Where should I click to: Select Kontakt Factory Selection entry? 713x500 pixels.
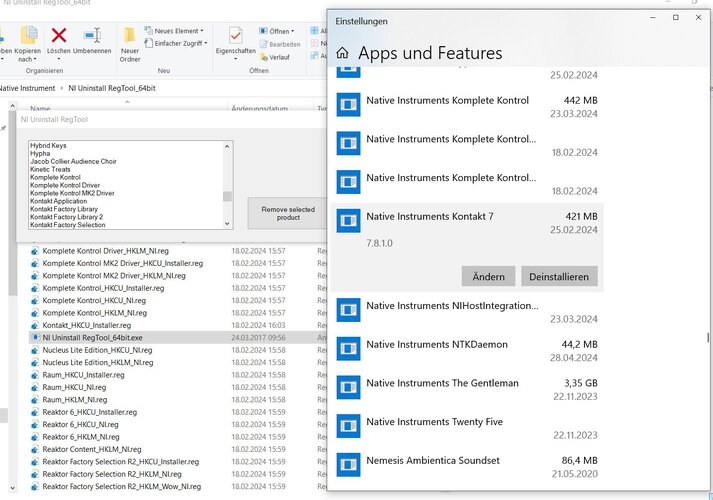67,225
